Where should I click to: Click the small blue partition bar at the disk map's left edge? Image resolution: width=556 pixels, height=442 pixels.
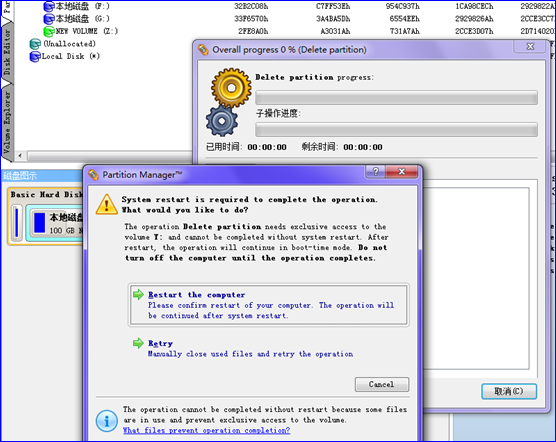17,223
